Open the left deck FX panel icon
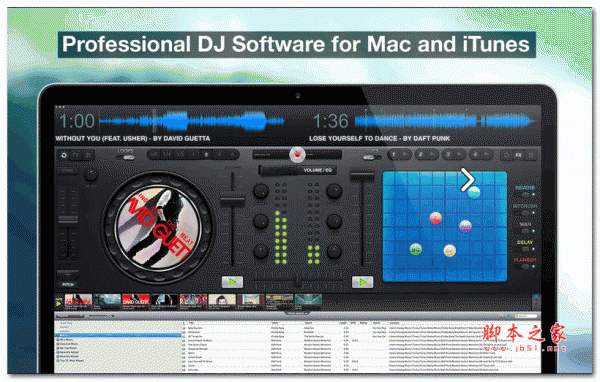 pos(76,155)
